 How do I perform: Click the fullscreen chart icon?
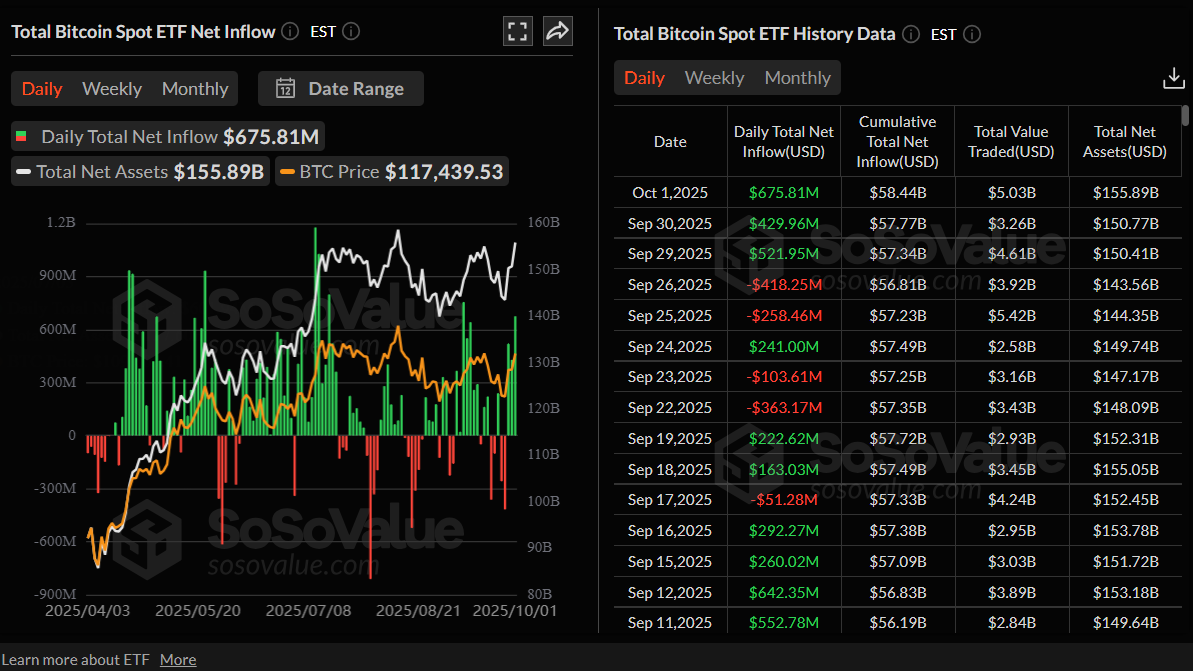517,31
